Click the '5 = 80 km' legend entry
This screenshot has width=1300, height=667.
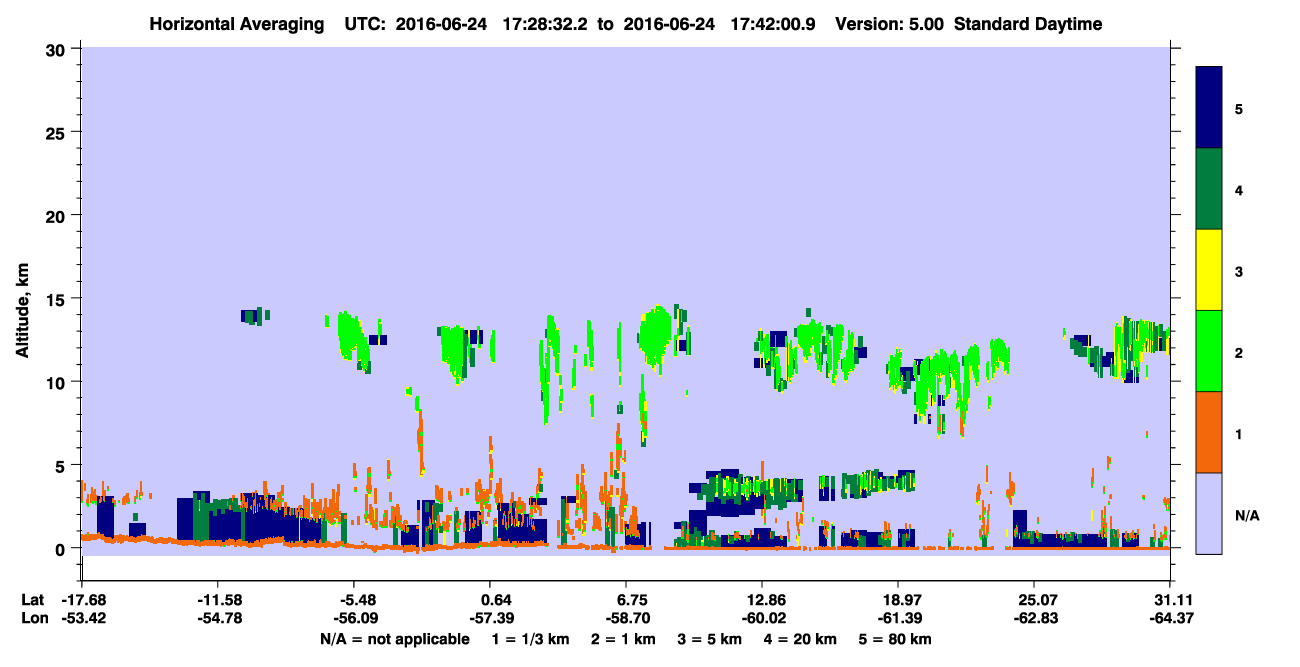tap(897, 639)
